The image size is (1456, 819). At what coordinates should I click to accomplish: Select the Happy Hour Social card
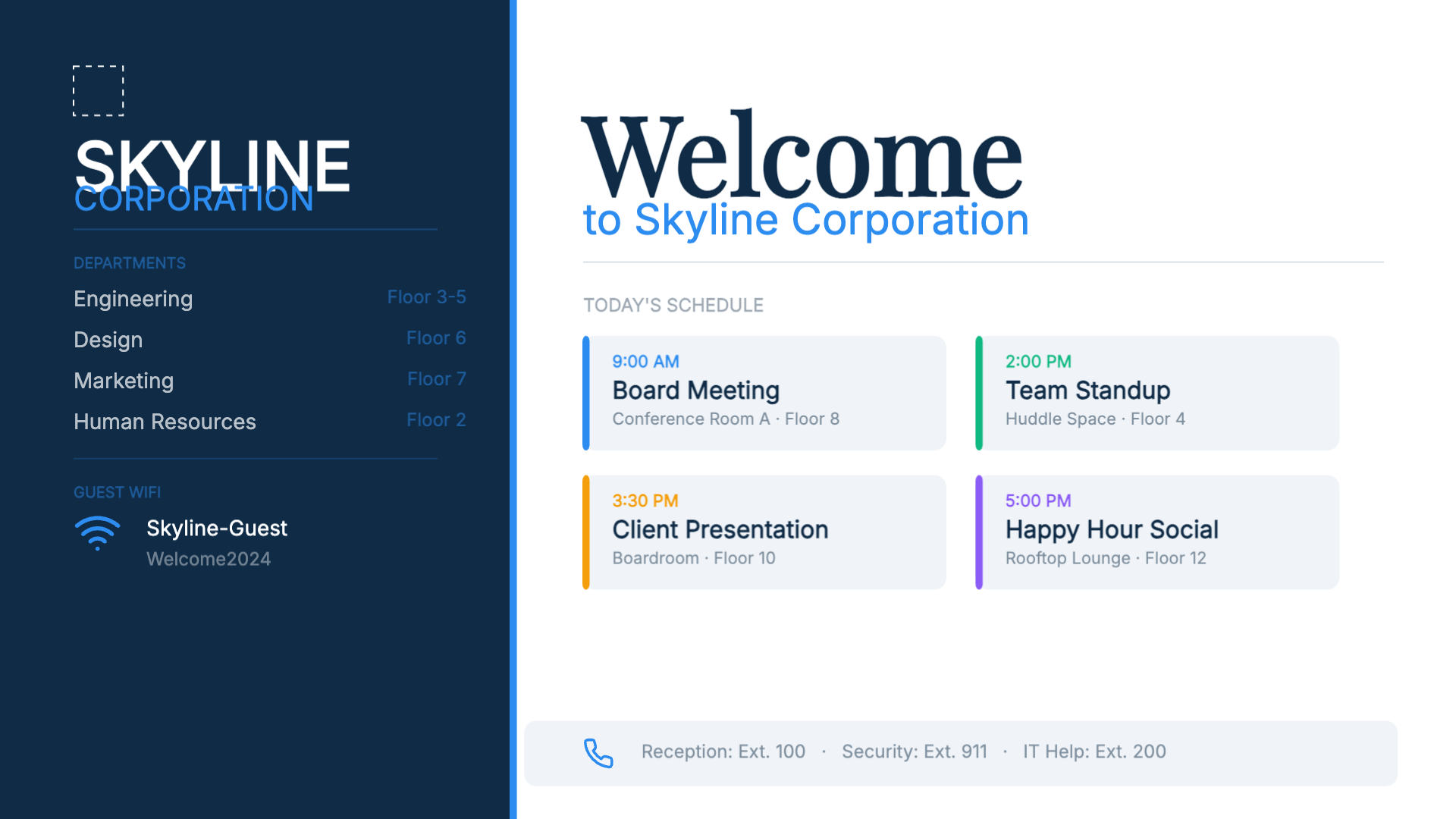click(x=1157, y=532)
